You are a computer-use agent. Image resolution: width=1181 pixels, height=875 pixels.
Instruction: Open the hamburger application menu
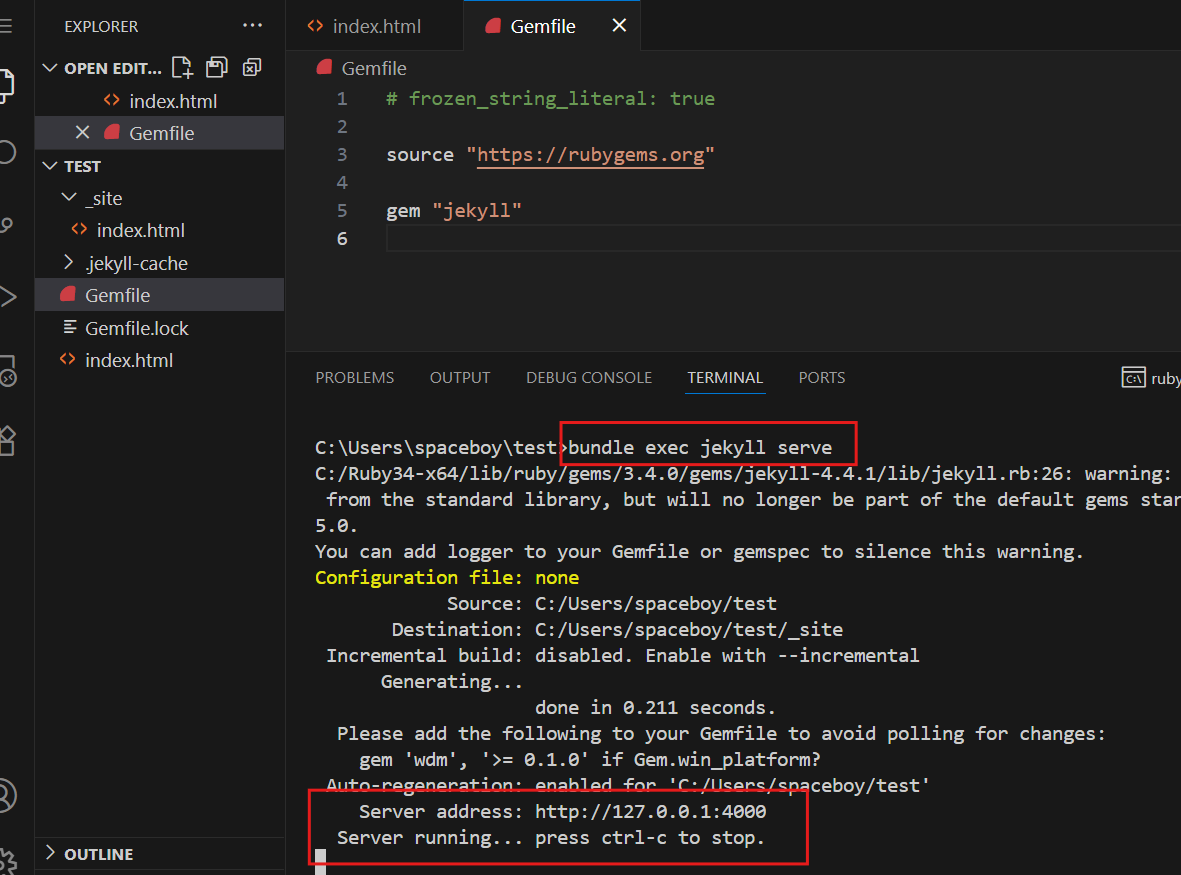point(6,26)
